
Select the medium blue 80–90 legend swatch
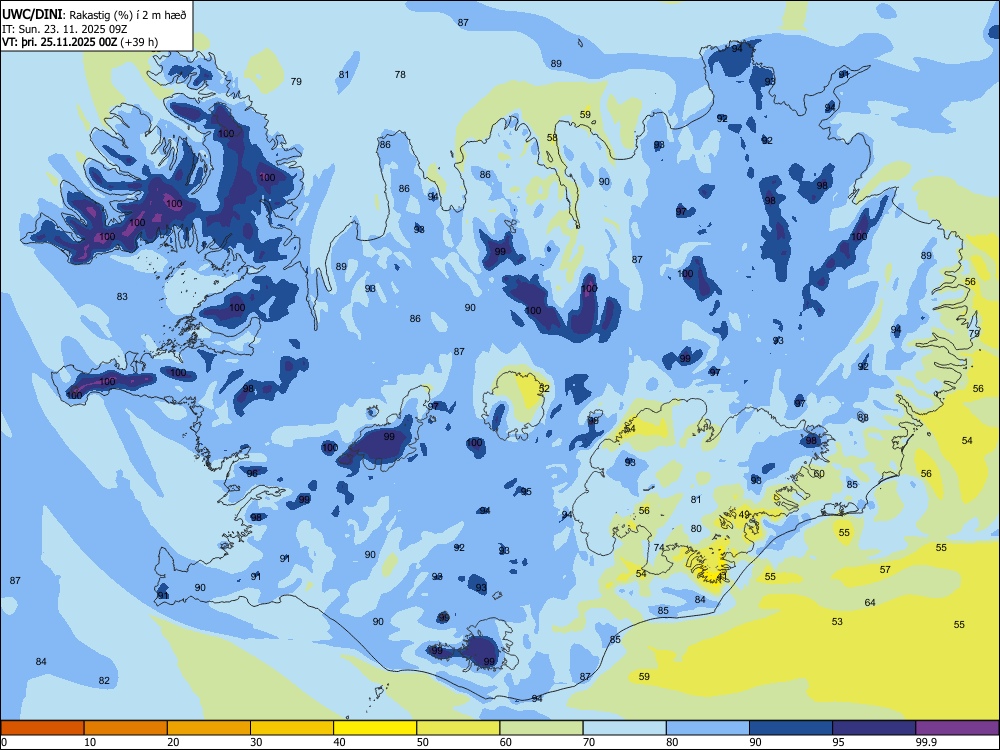tap(708, 728)
